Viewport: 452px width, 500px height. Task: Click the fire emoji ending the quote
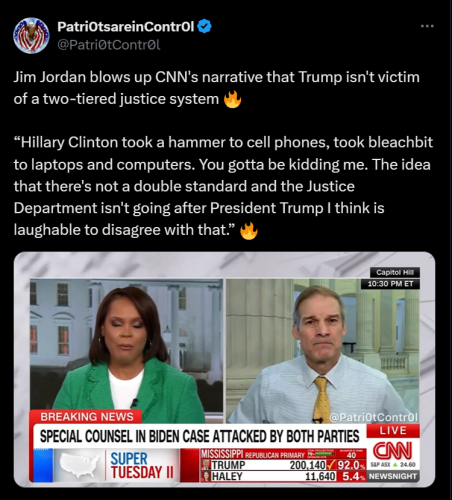tap(249, 230)
